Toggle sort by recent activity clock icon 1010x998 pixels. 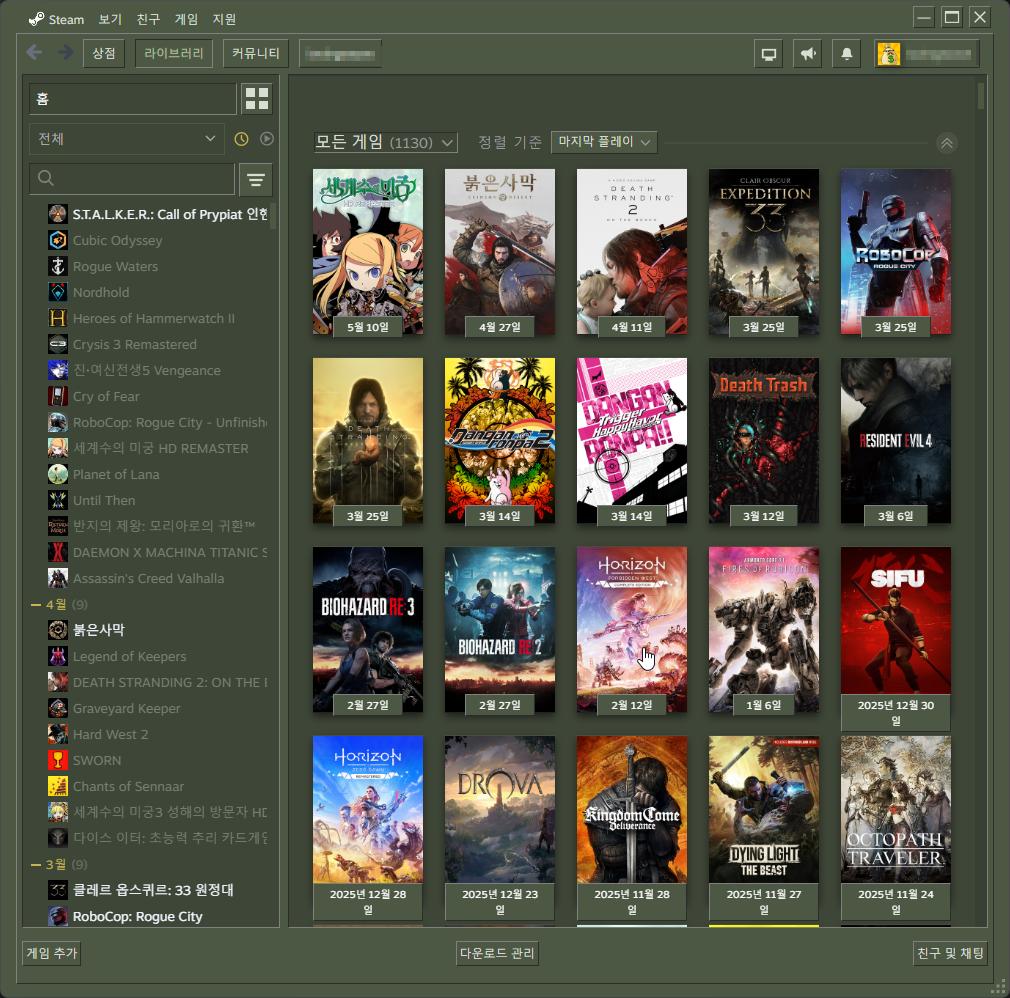click(241, 139)
